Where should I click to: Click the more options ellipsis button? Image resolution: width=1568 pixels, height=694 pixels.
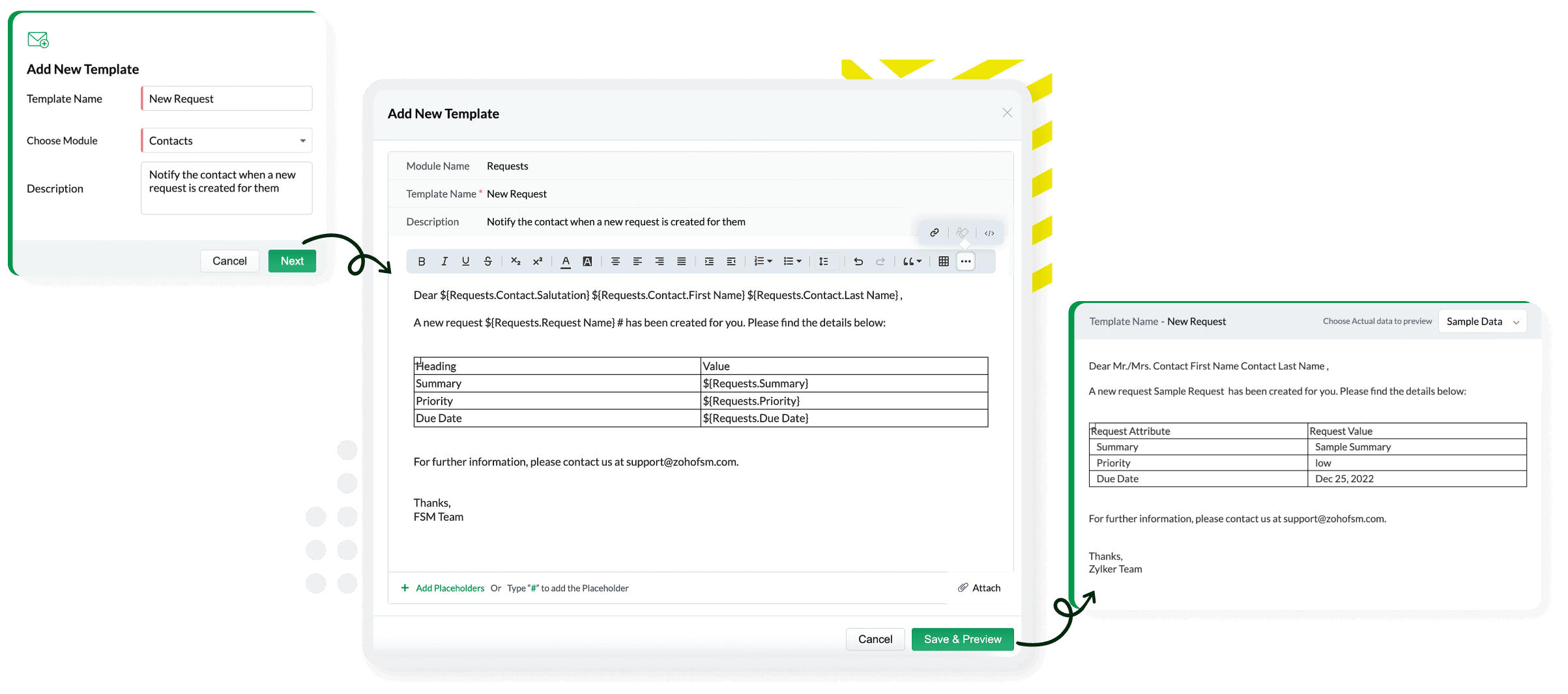pyautogui.click(x=966, y=261)
